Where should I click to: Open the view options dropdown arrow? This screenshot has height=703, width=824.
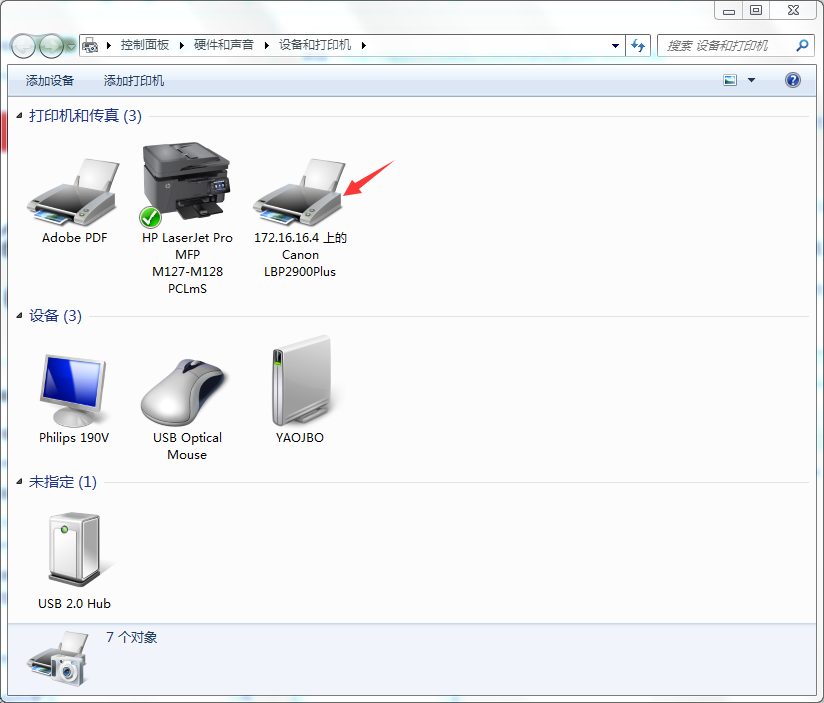(x=751, y=80)
